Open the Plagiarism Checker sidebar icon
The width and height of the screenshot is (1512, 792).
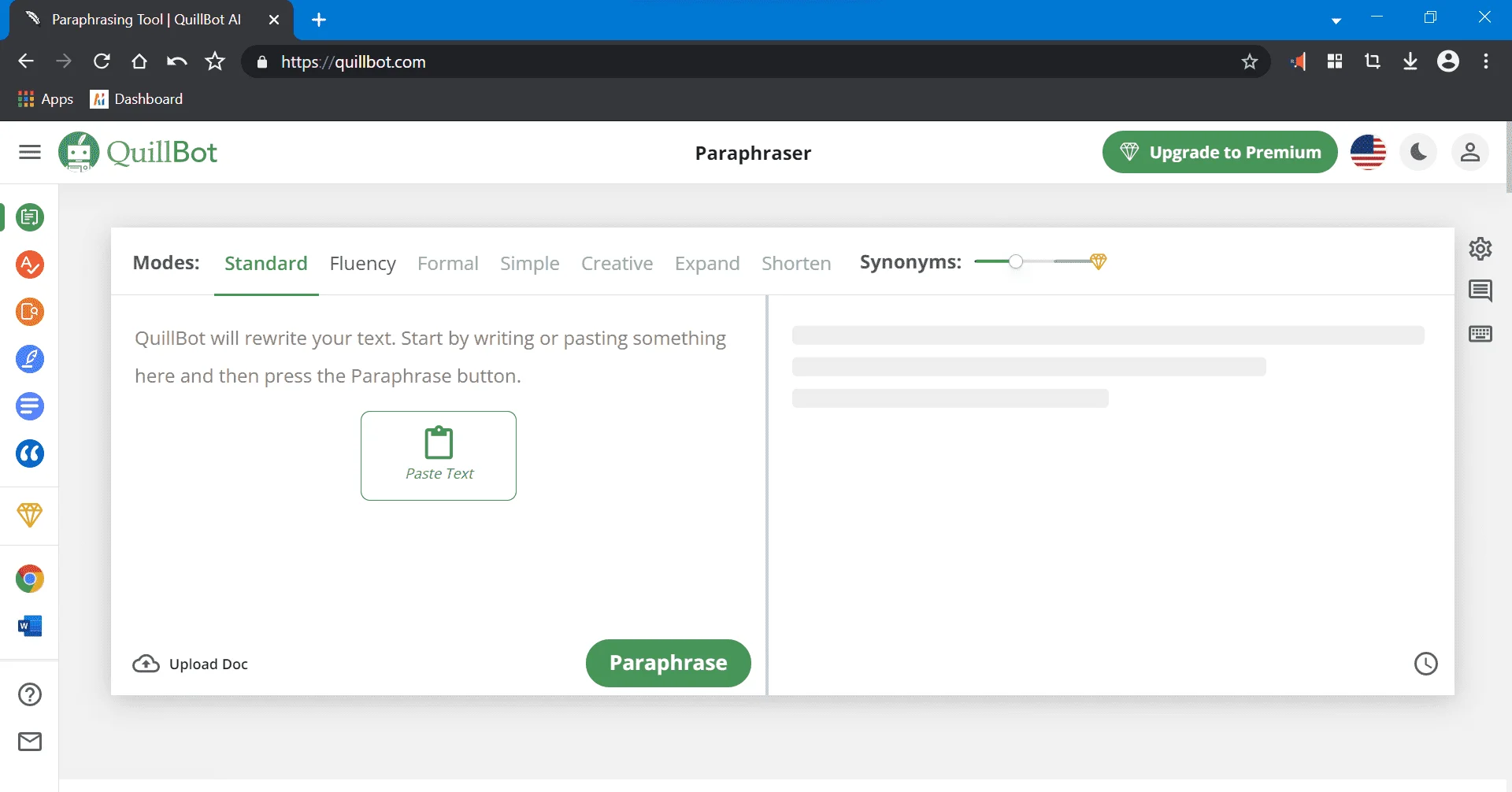(30, 312)
